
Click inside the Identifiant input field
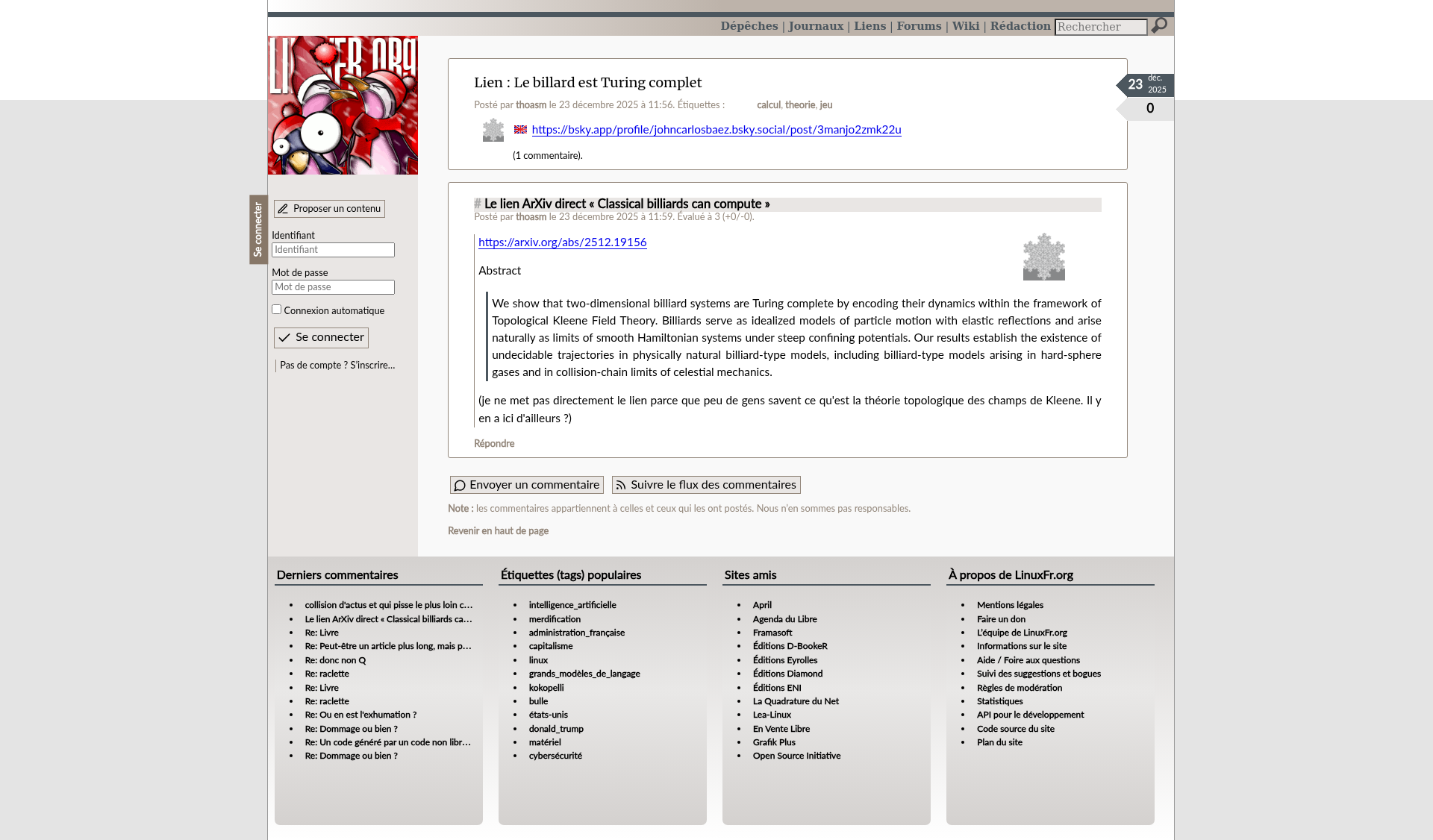click(x=333, y=250)
